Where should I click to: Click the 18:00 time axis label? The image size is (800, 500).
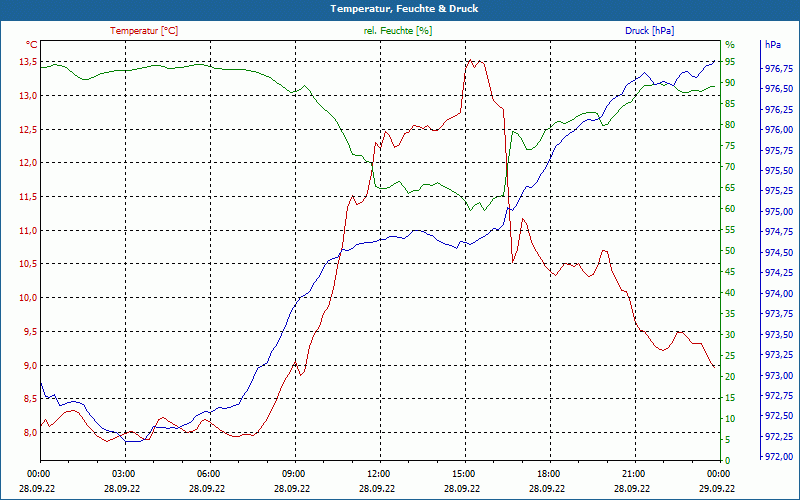click(x=549, y=474)
